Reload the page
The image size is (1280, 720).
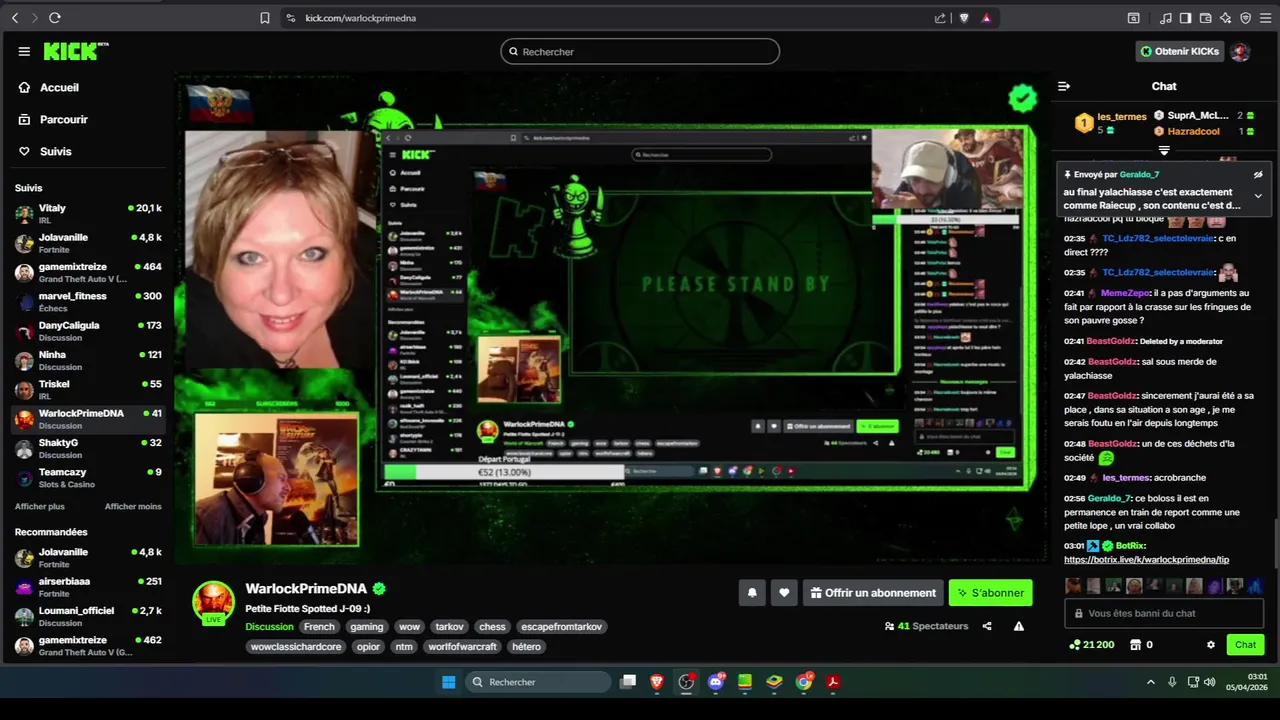pos(55,18)
